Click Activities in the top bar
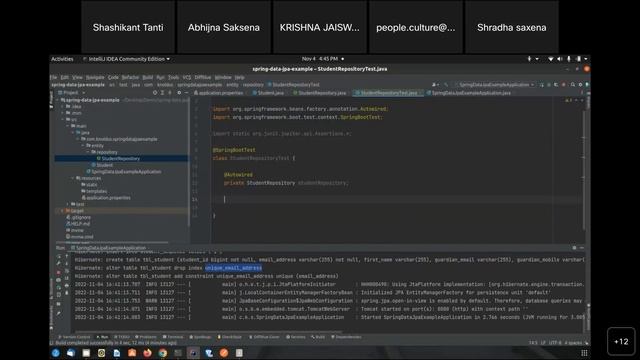640x360 pixels. pos(62,59)
